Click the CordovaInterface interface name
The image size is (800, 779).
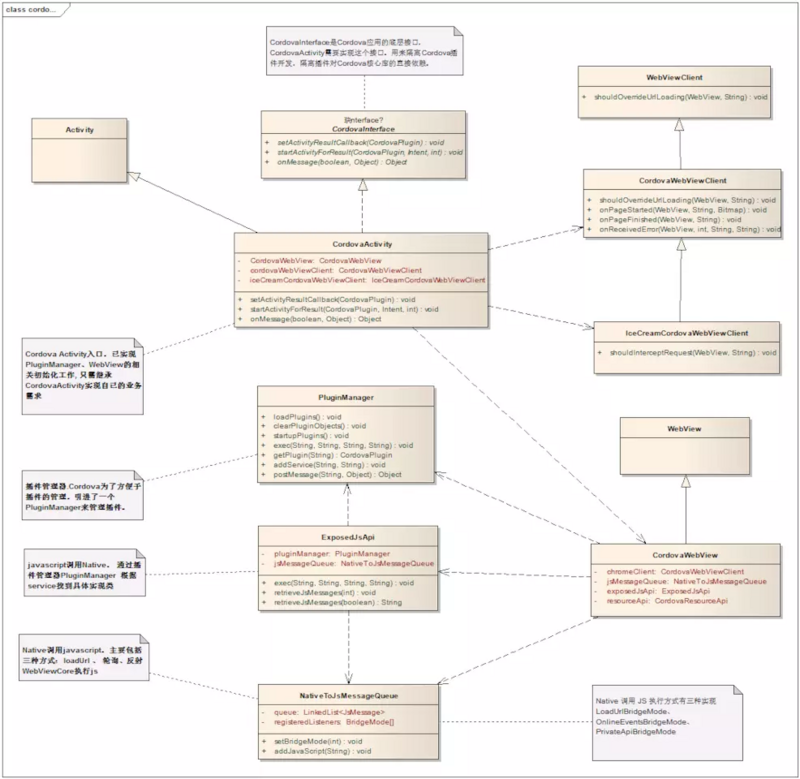[363, 129]
